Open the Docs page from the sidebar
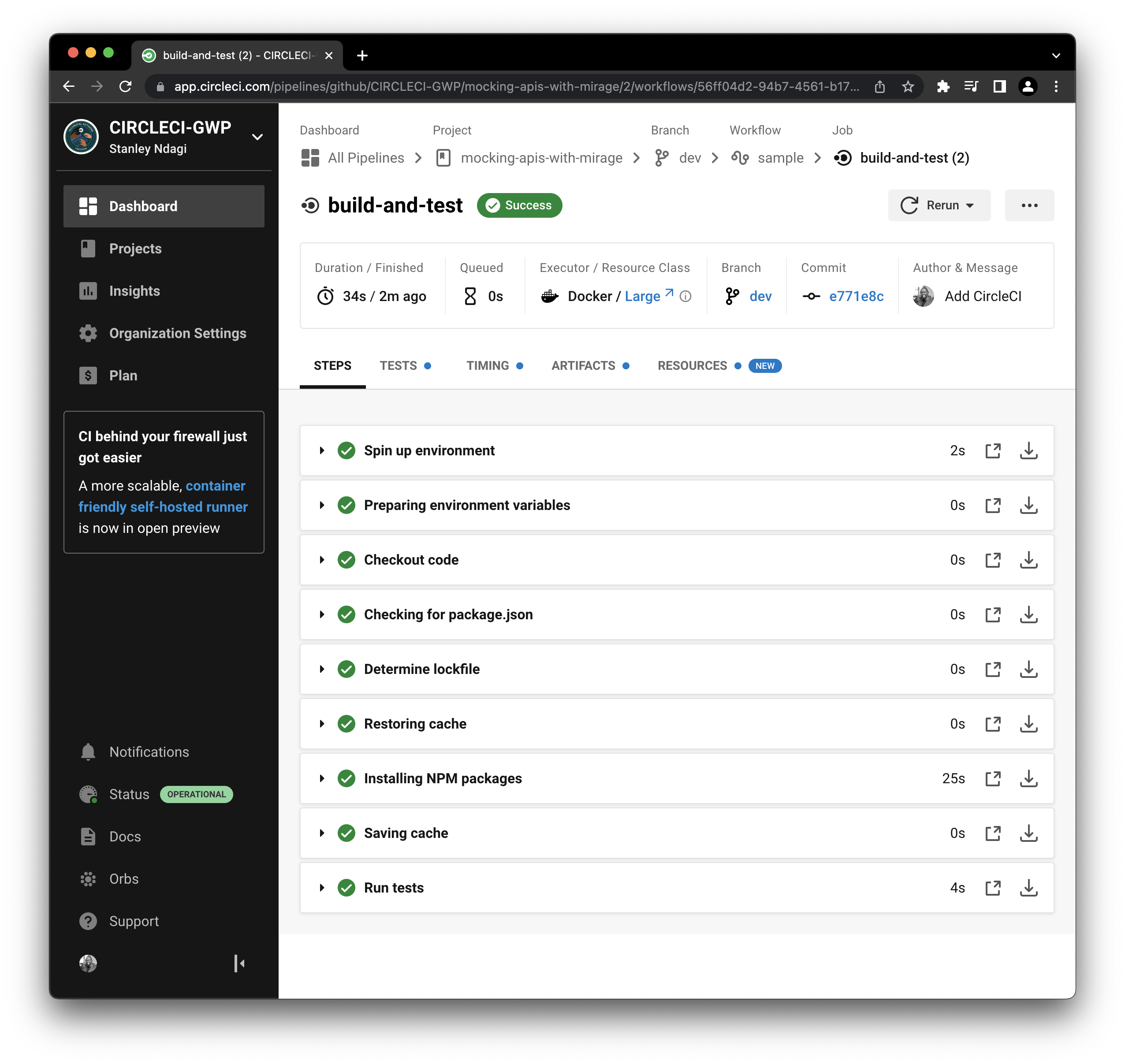The image size is (1125, 1064). 125,836
